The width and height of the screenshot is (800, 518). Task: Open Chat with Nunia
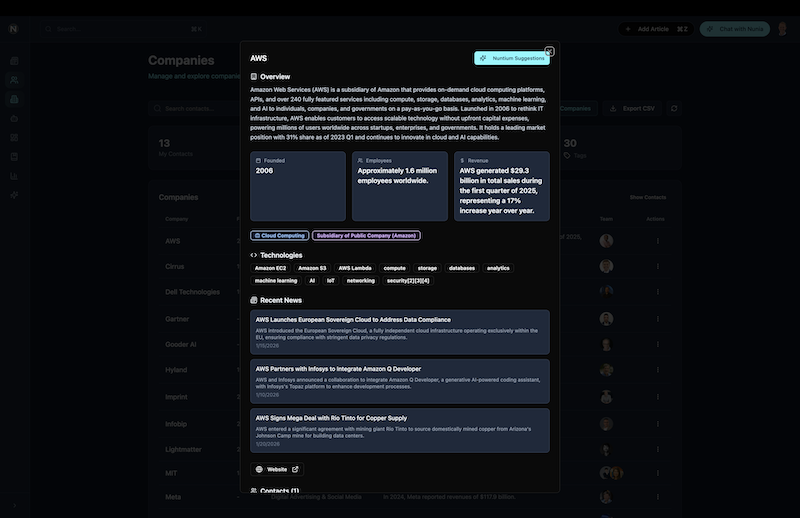735,29
